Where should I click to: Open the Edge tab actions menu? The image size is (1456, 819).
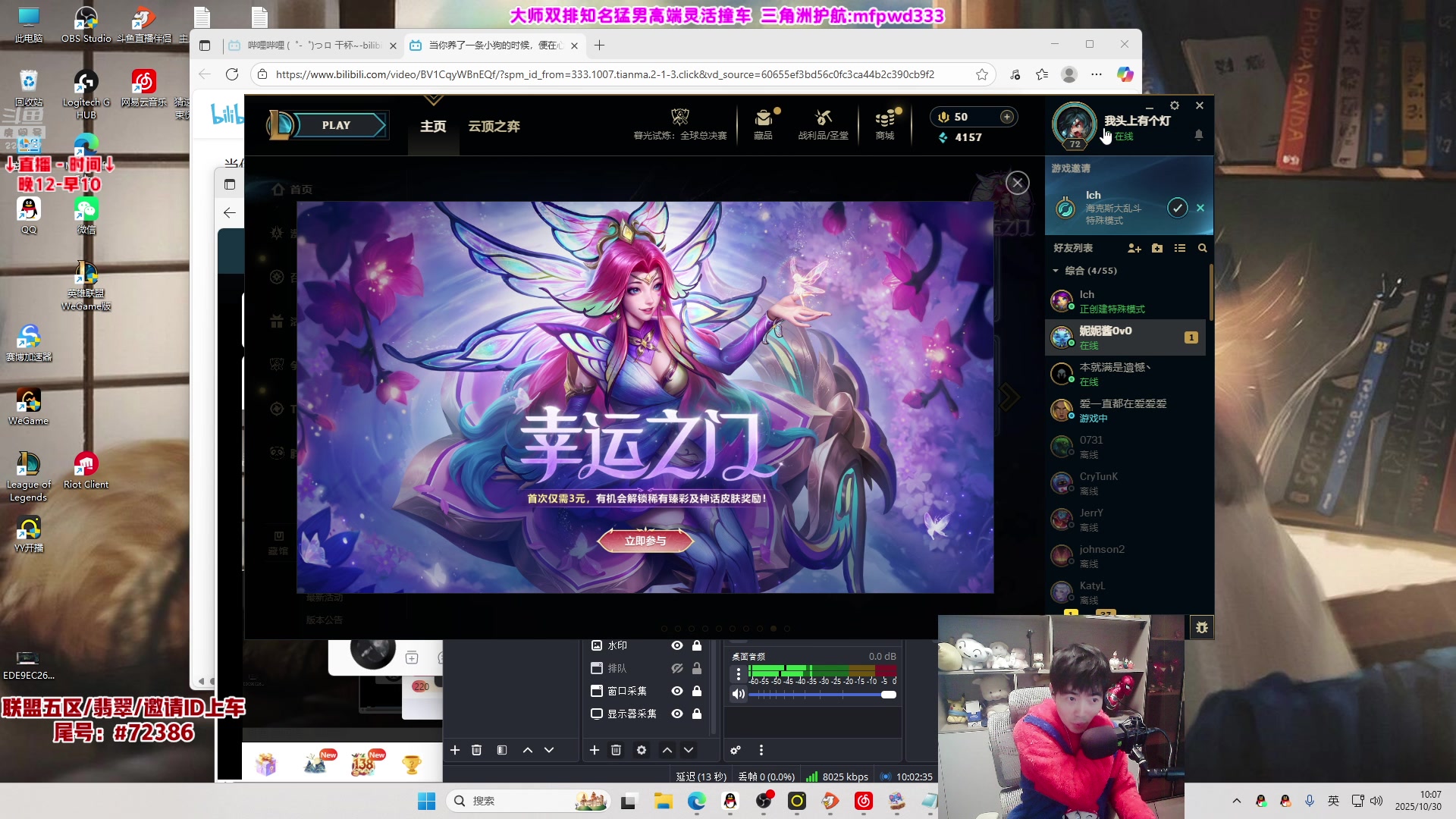pyautogui.click(x=205, y=45)
